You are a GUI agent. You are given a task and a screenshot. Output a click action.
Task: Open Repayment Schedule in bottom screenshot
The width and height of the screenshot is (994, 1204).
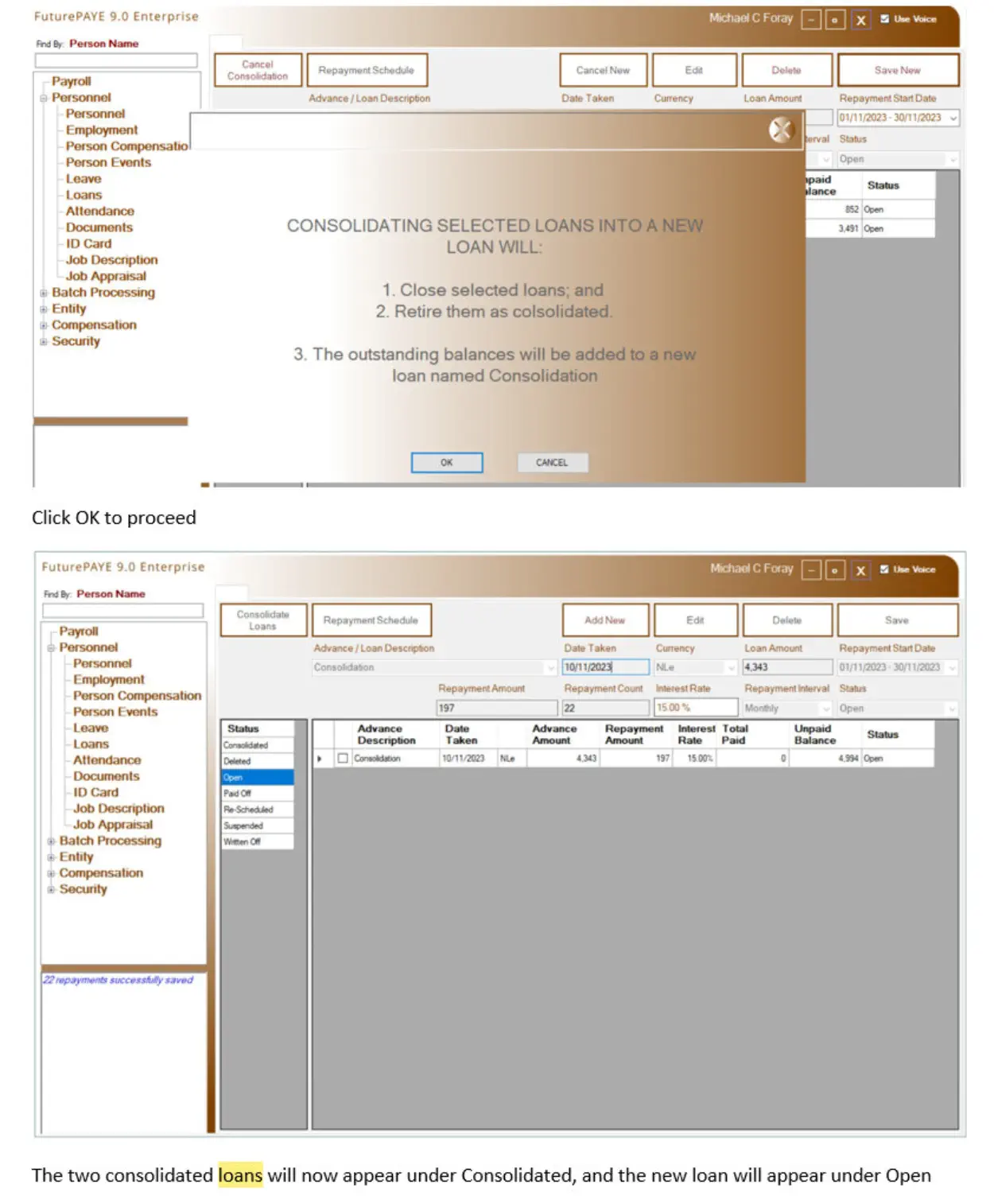(x=371, y=620)
